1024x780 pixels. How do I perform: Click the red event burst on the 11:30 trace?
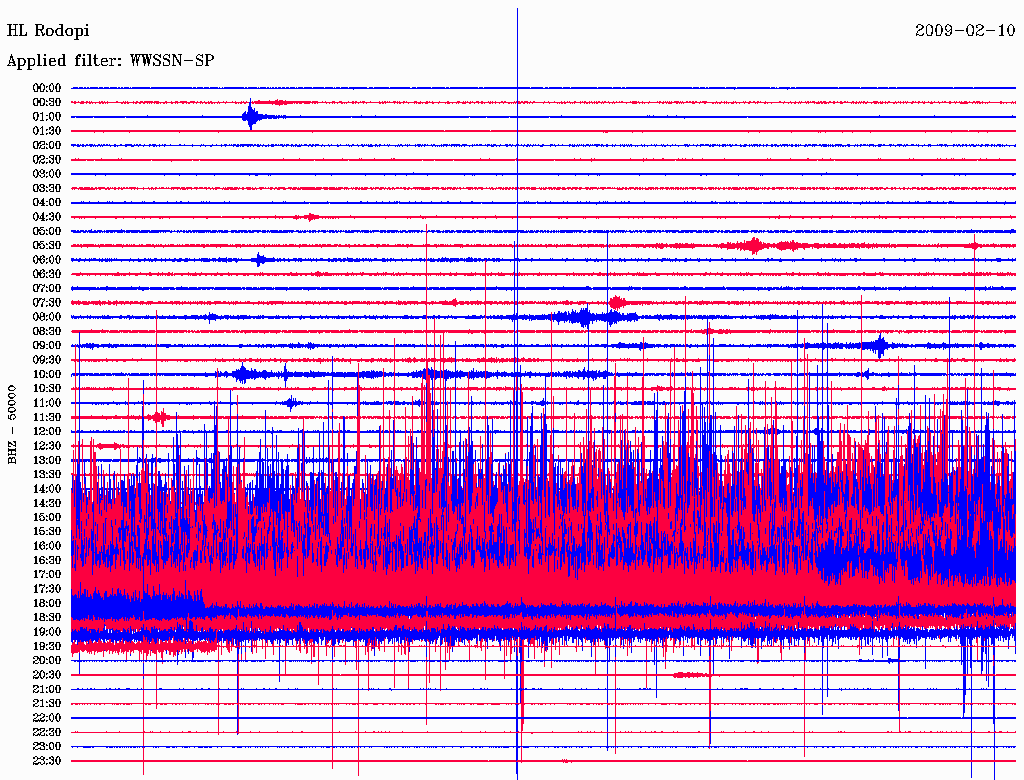tap(160, 417)
